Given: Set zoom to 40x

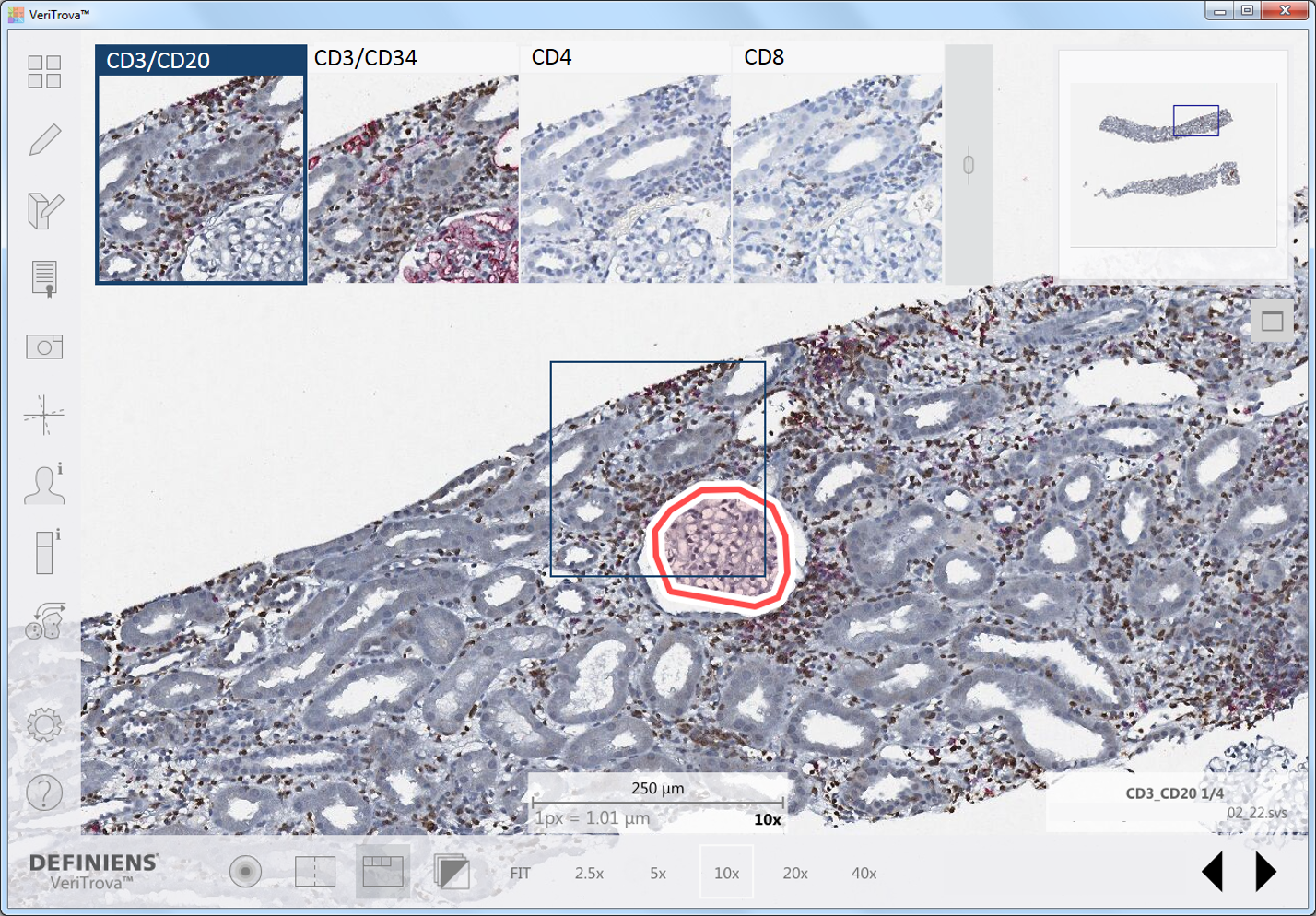Looking at the screenshot, I should 864,873.
